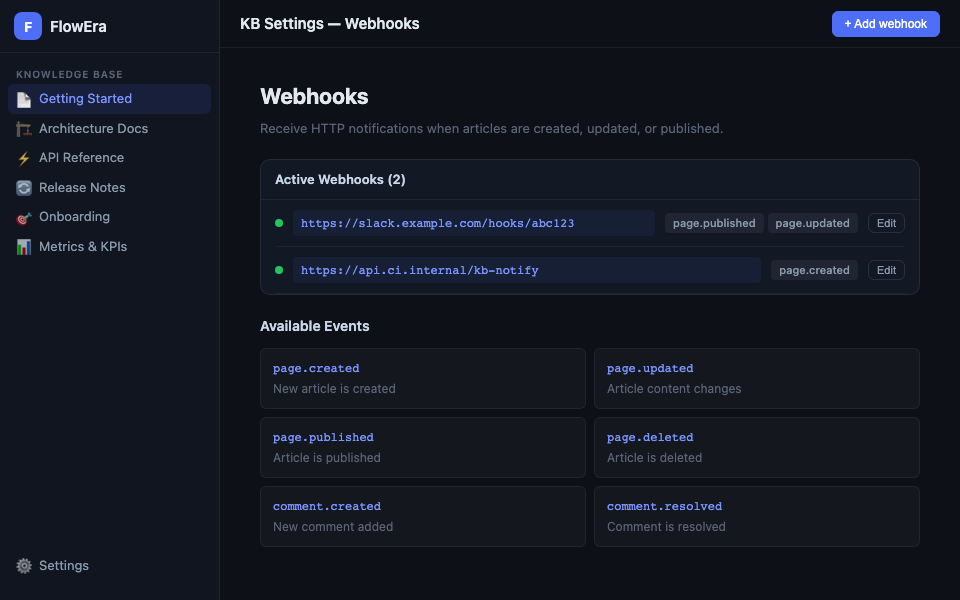
Task: Click the comment.created event card
Action: [x=422, y=516]
